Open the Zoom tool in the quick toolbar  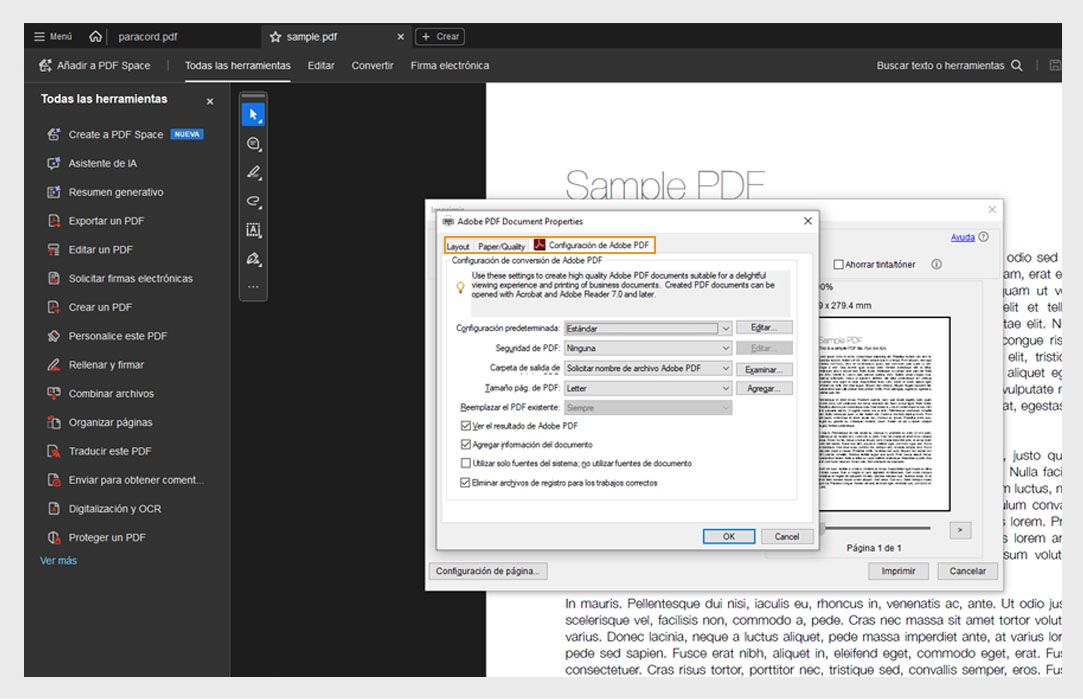(x=253, y=143)
